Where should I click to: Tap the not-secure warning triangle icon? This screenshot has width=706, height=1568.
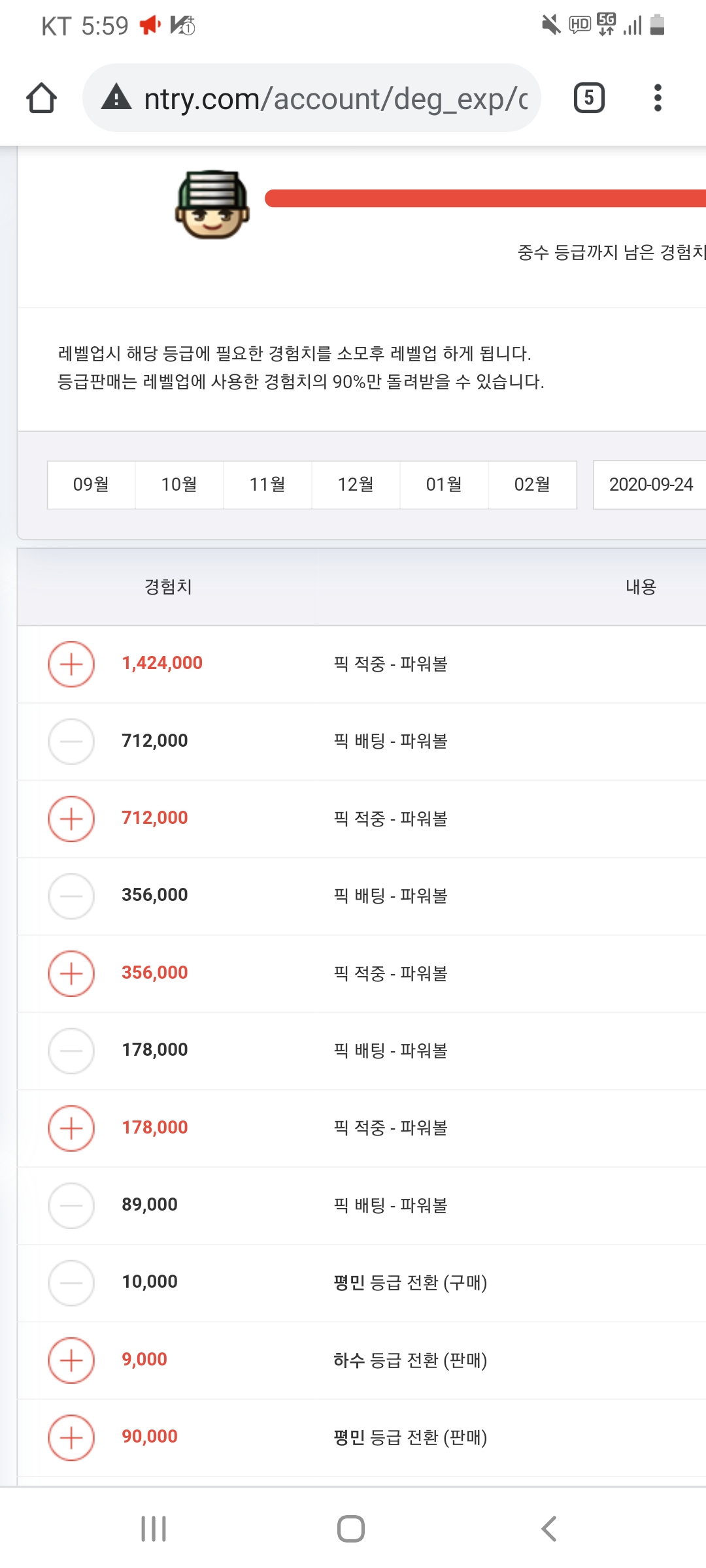point(117,98)
